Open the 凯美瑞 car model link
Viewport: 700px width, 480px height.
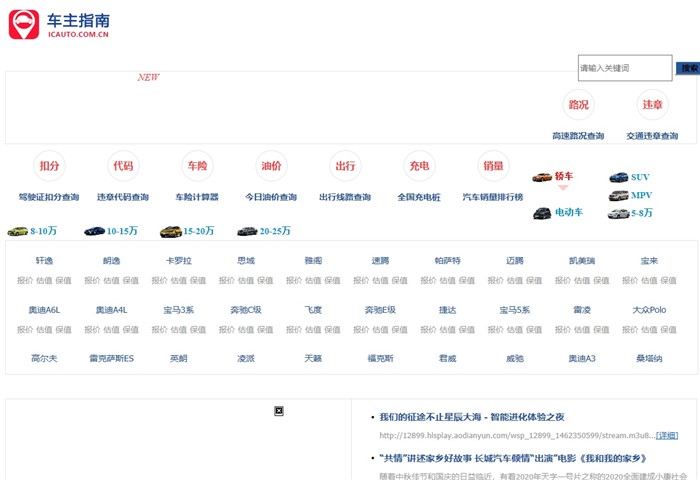pos(582,260)
